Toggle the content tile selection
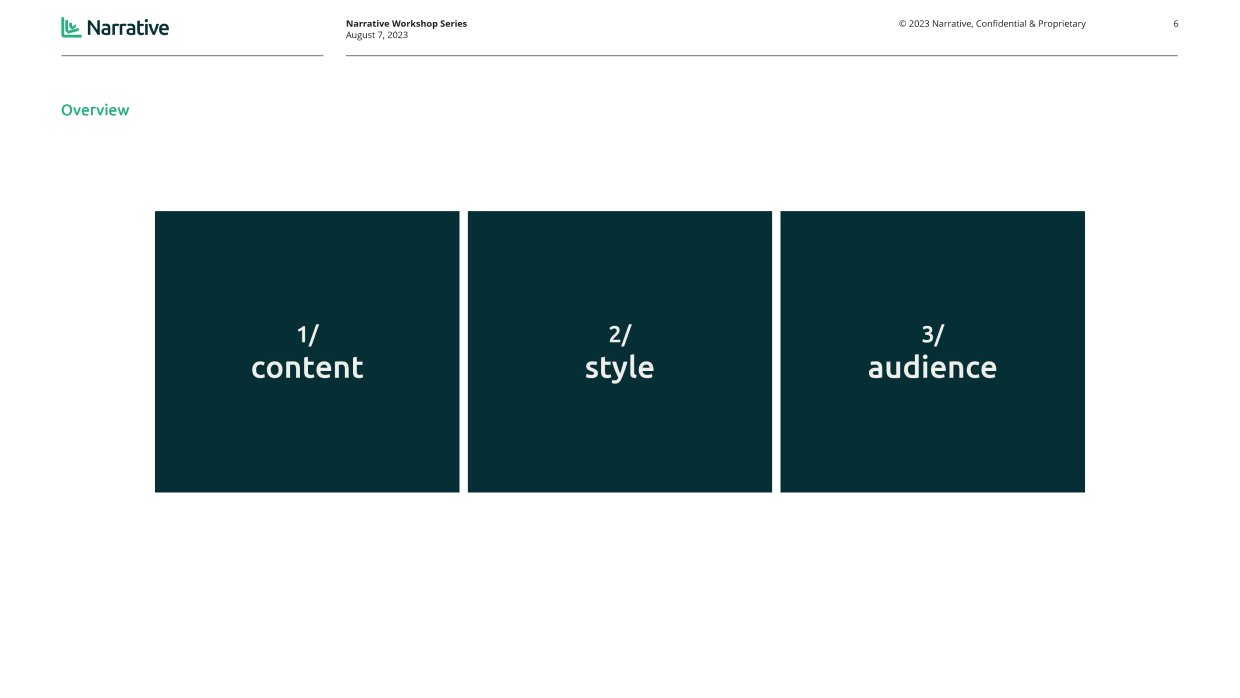The height and width of the screenshot is (698, 1240). click(x=307, y=351)
